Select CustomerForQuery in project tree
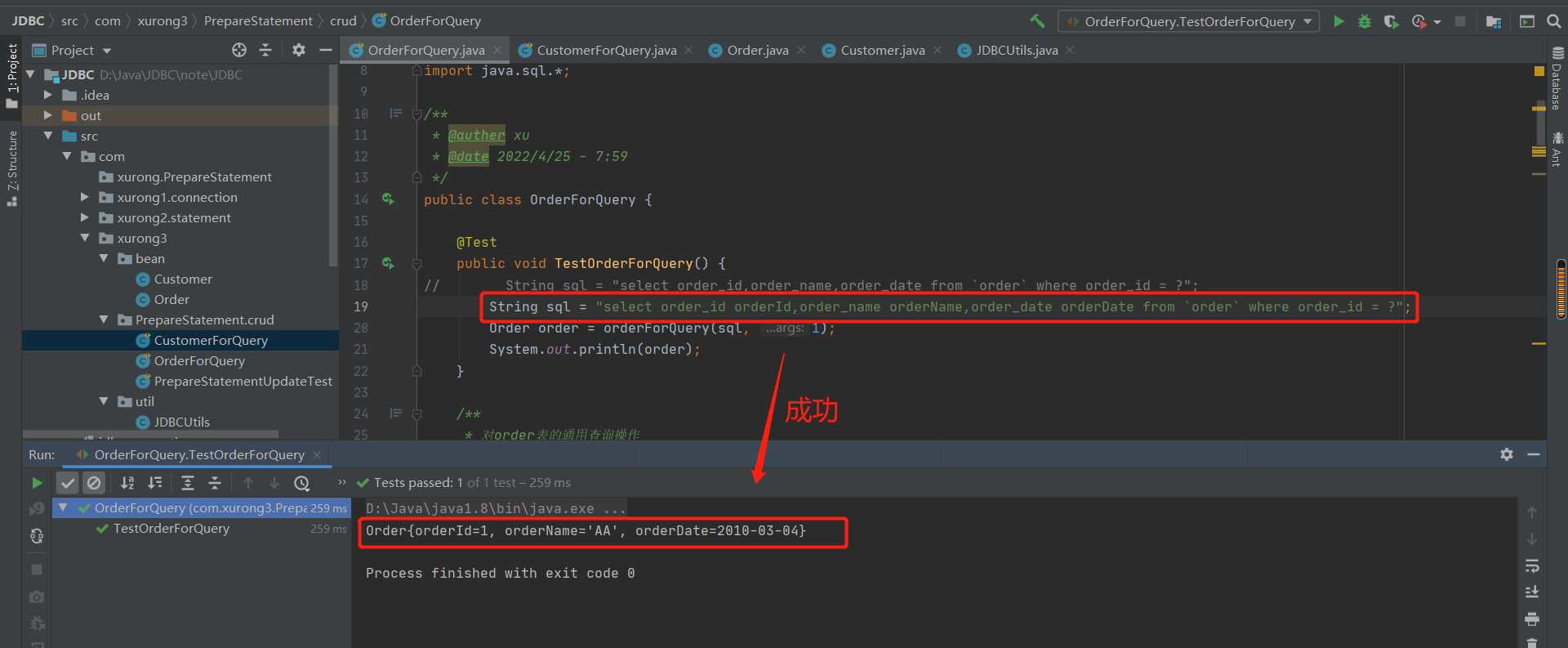The image size is (1568, 648). (x=211, y=340)
